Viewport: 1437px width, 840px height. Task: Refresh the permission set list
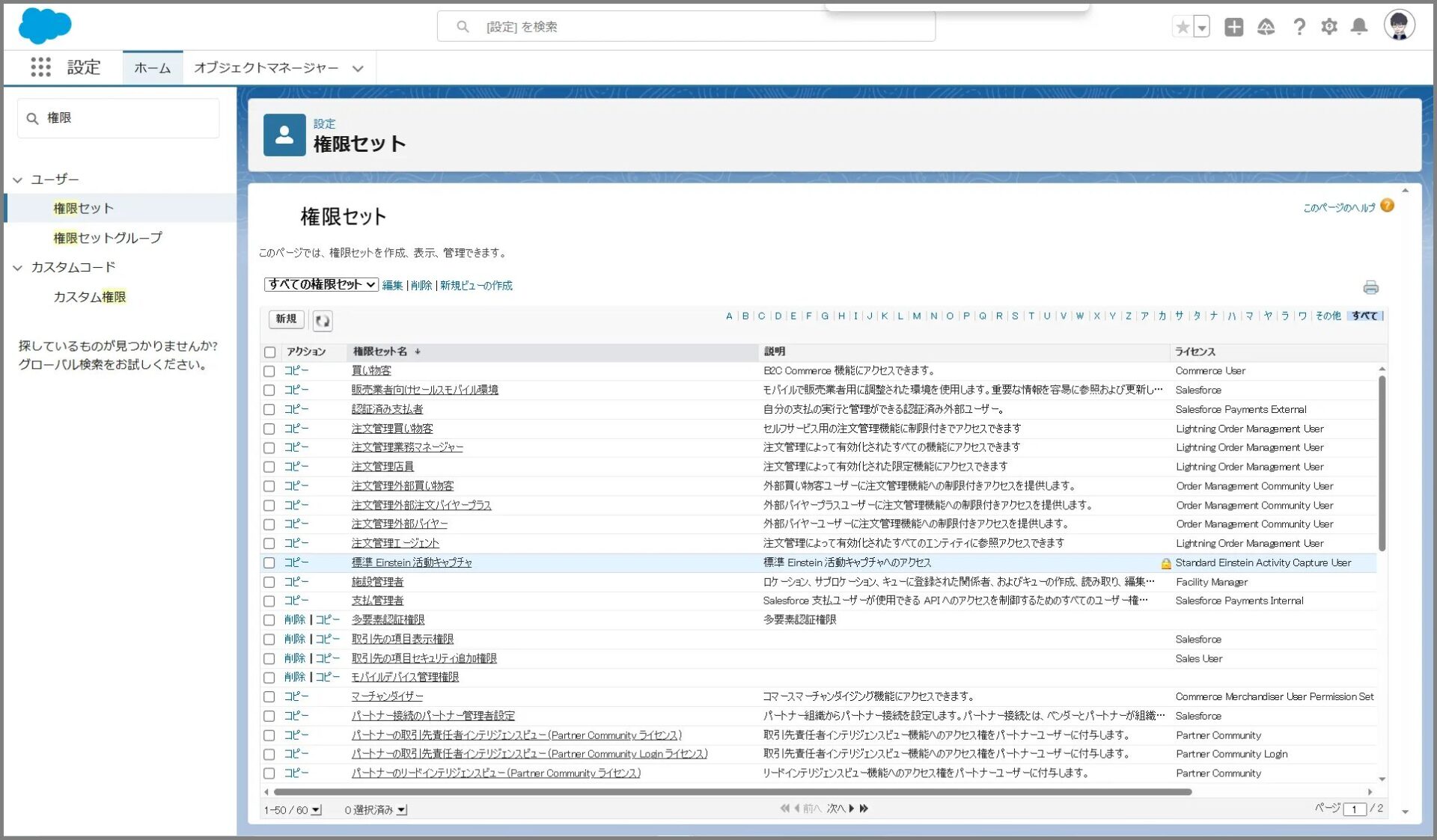(x=323, y=321)
